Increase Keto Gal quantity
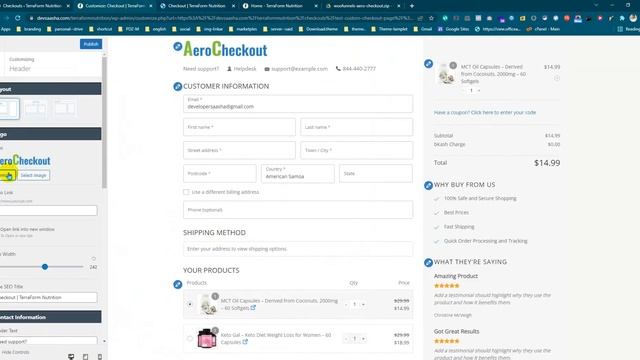The image size is (640, 360). (x=363, y=339)
